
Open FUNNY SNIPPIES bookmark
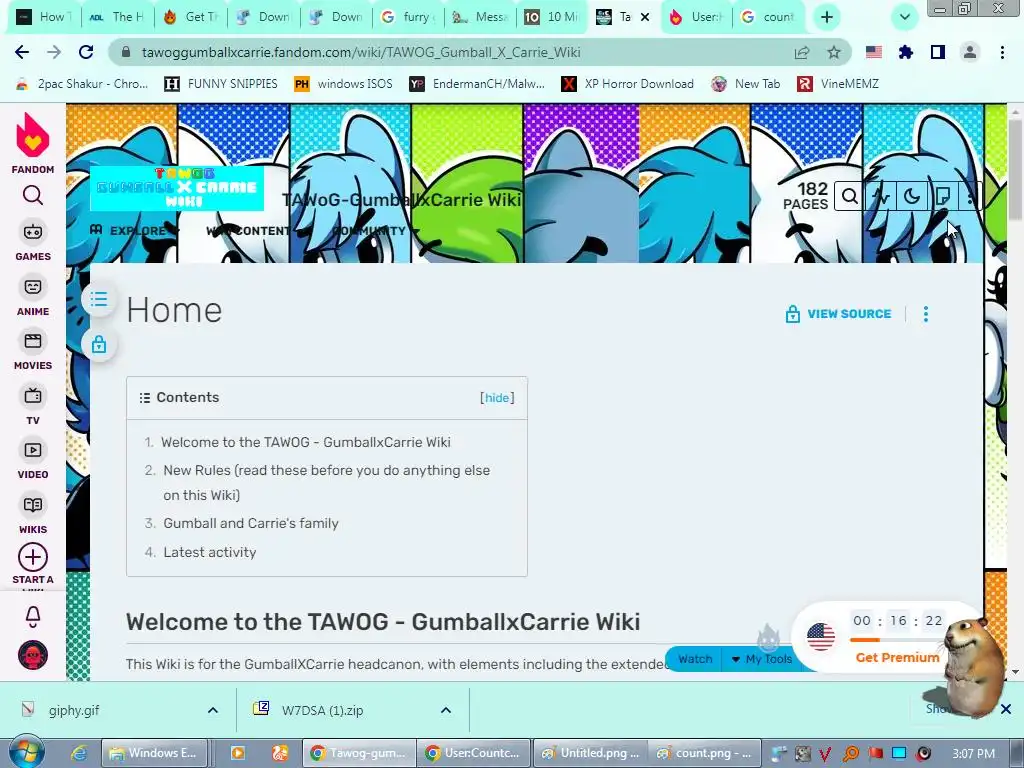click(221, 84)
